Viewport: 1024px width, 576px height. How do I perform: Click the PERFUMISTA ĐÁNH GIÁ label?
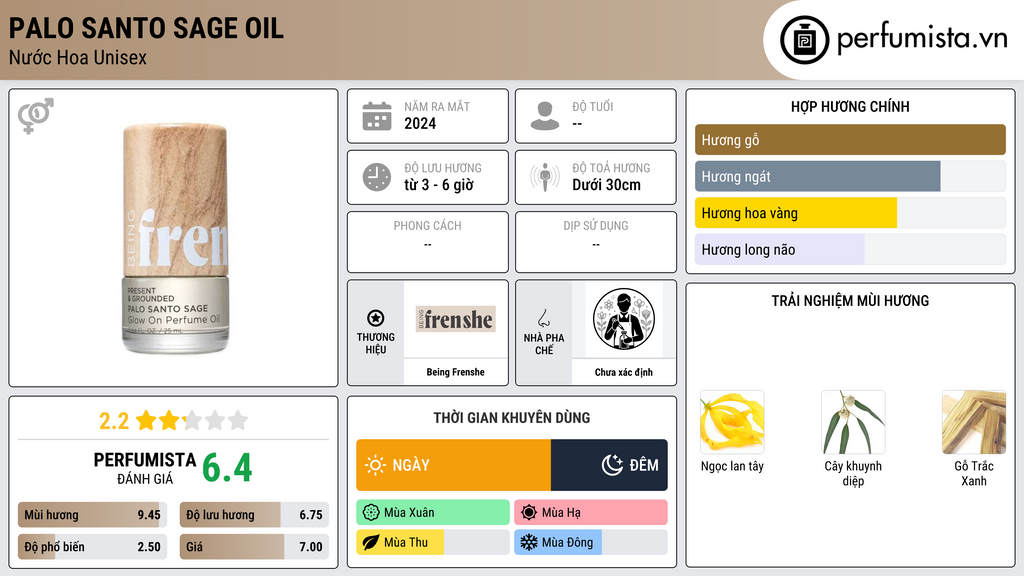coord(144,468)
